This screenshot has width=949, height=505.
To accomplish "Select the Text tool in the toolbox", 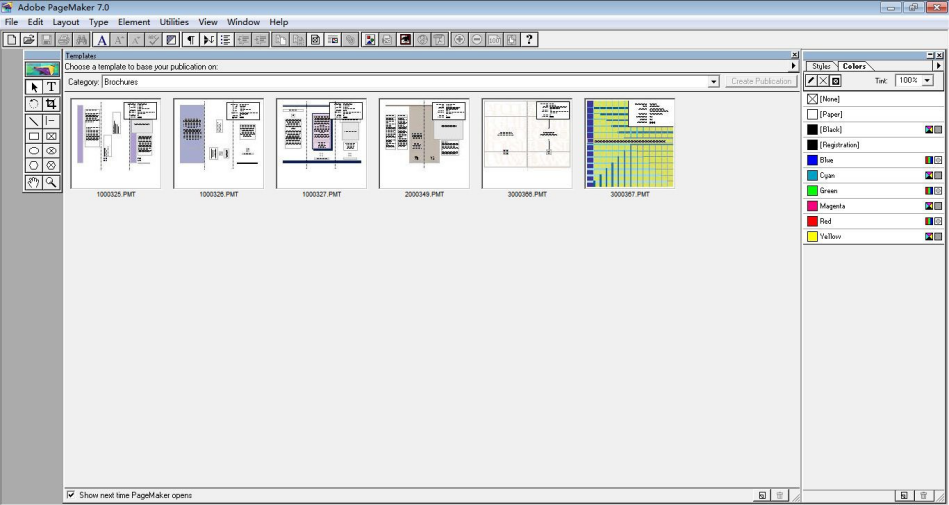I will pos(51,87).
